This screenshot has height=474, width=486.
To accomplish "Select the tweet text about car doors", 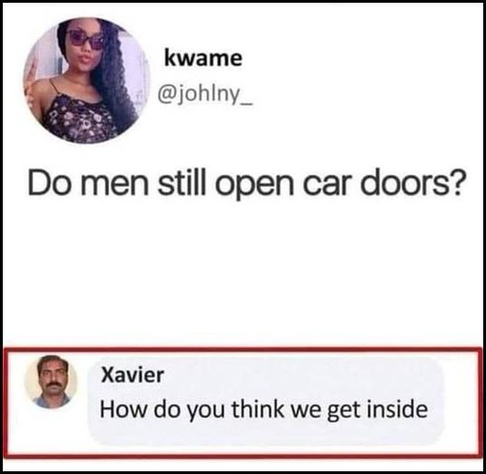I will point(246,184).
